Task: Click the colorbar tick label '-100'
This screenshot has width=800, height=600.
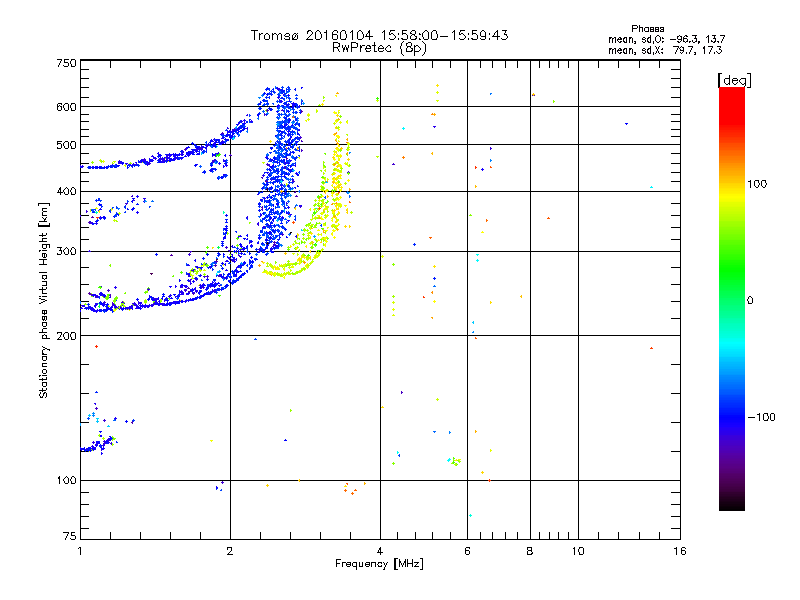Action: pyautogui.click(x=761, y=417)
